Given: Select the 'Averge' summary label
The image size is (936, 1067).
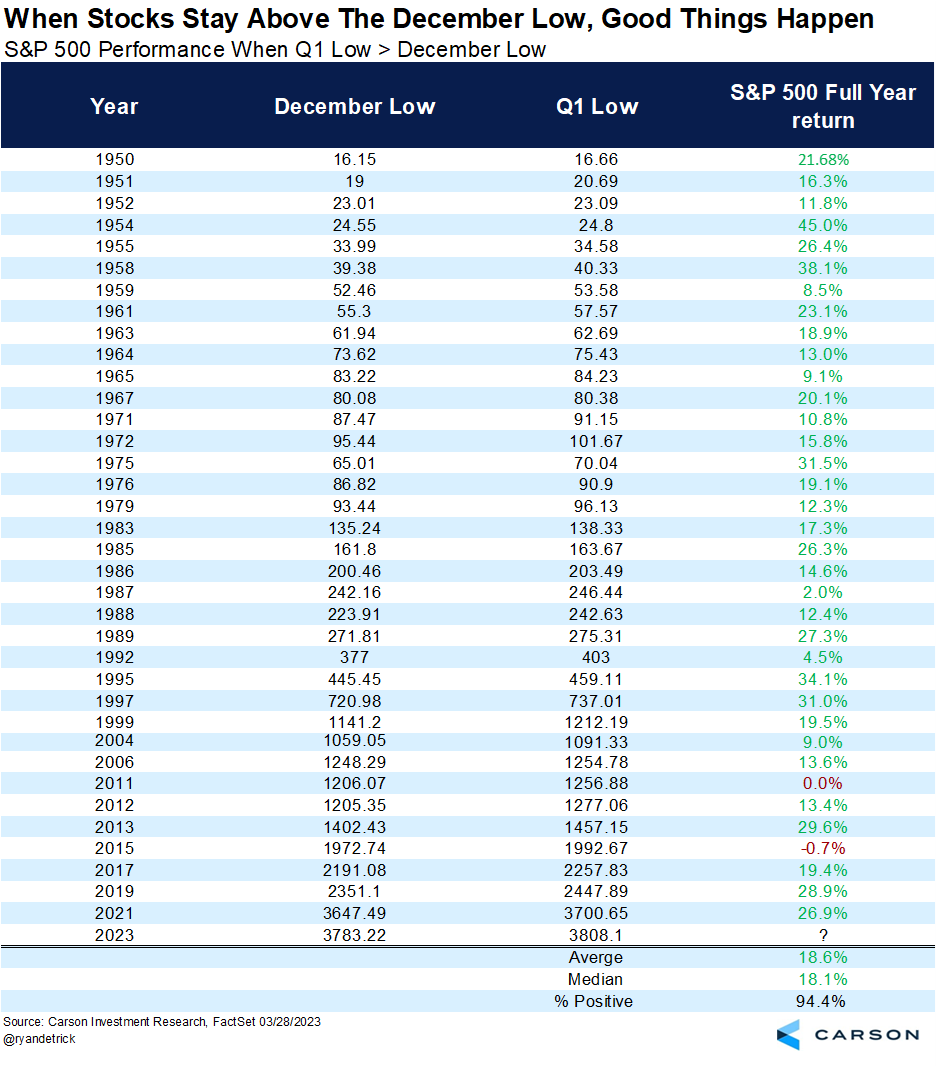Looking at the screenshot, I should point(596,957).
